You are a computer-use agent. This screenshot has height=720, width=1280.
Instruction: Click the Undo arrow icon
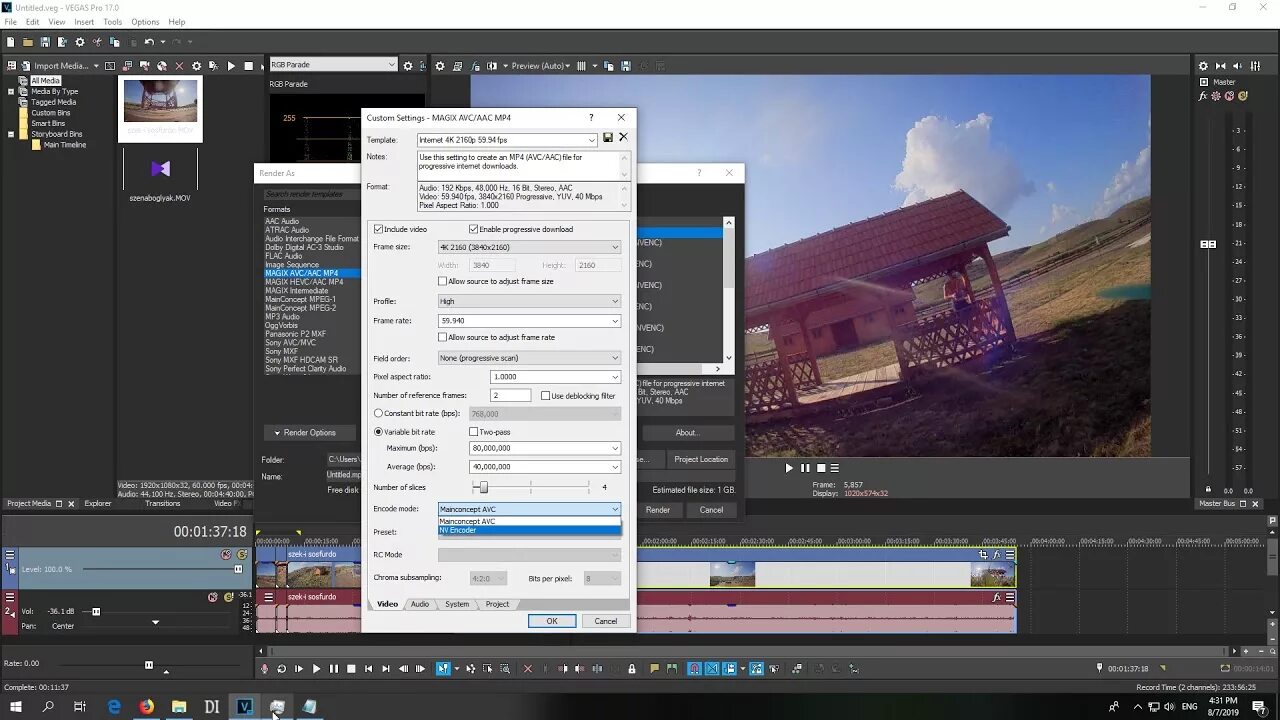click(x=148, y=42)
